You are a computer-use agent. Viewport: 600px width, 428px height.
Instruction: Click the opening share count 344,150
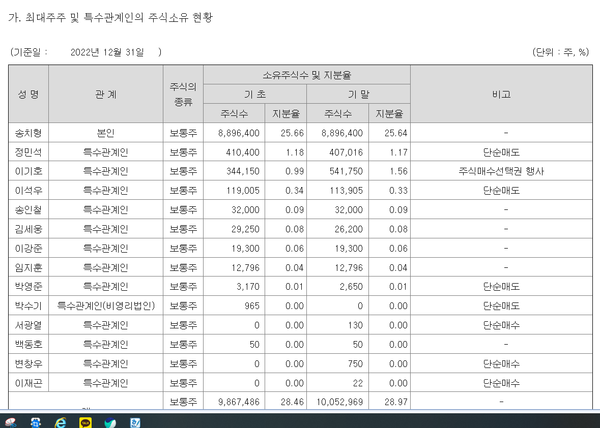[243, 171]
